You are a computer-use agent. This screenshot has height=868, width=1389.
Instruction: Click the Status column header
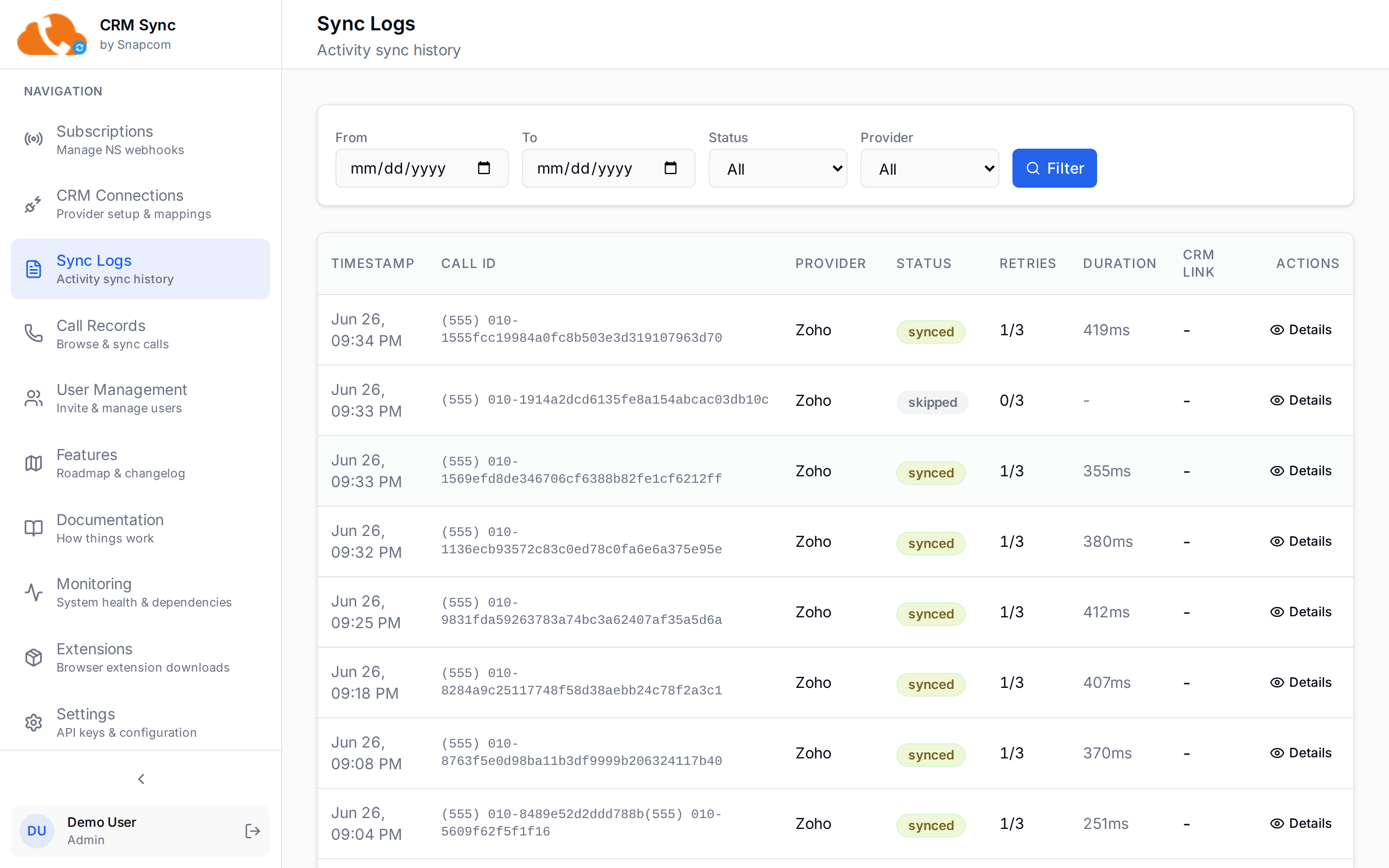(924, 264)
